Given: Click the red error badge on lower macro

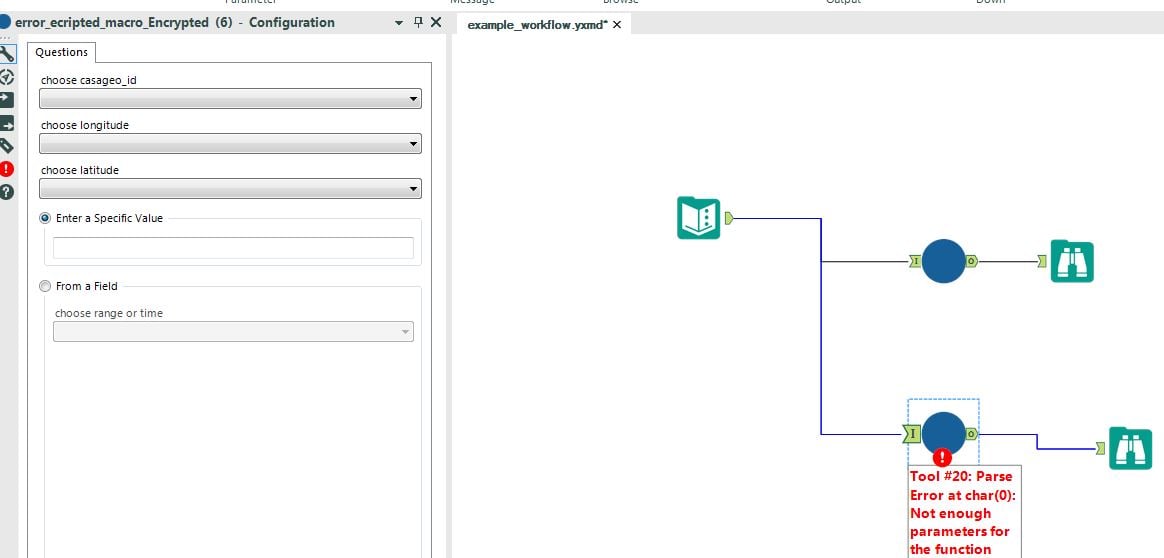Looking at the screenshot, I should 942,457.
